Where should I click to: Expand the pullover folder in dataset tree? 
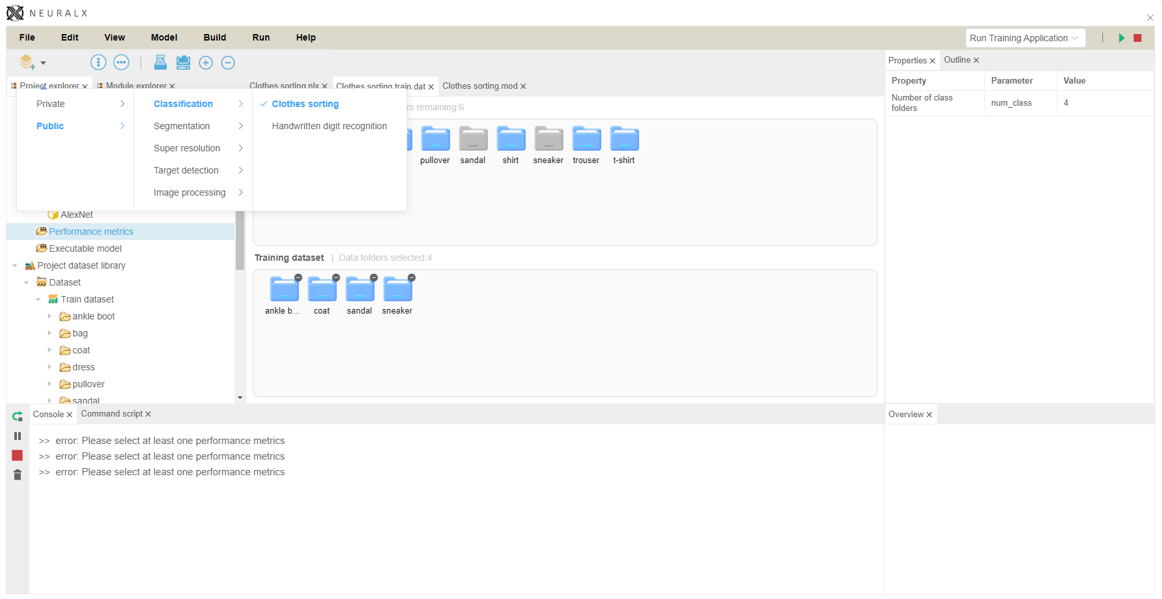pos(50,384)
